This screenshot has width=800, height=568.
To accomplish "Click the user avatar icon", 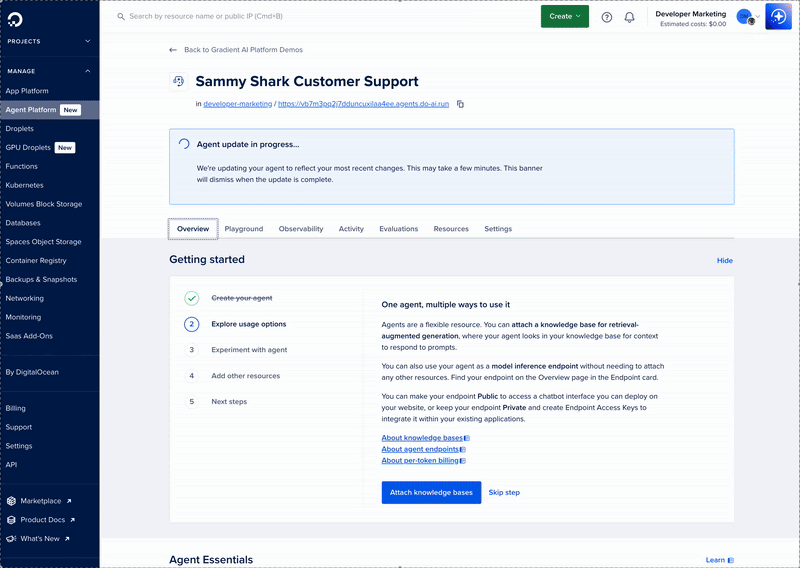I will pos(744,17).
